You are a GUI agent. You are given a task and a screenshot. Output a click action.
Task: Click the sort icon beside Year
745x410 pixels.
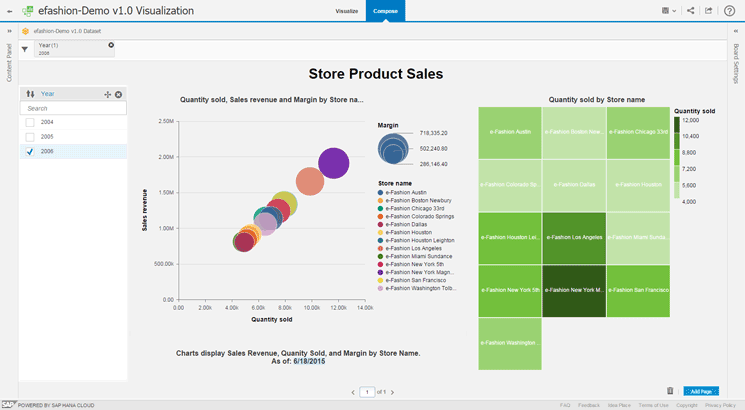30,94
